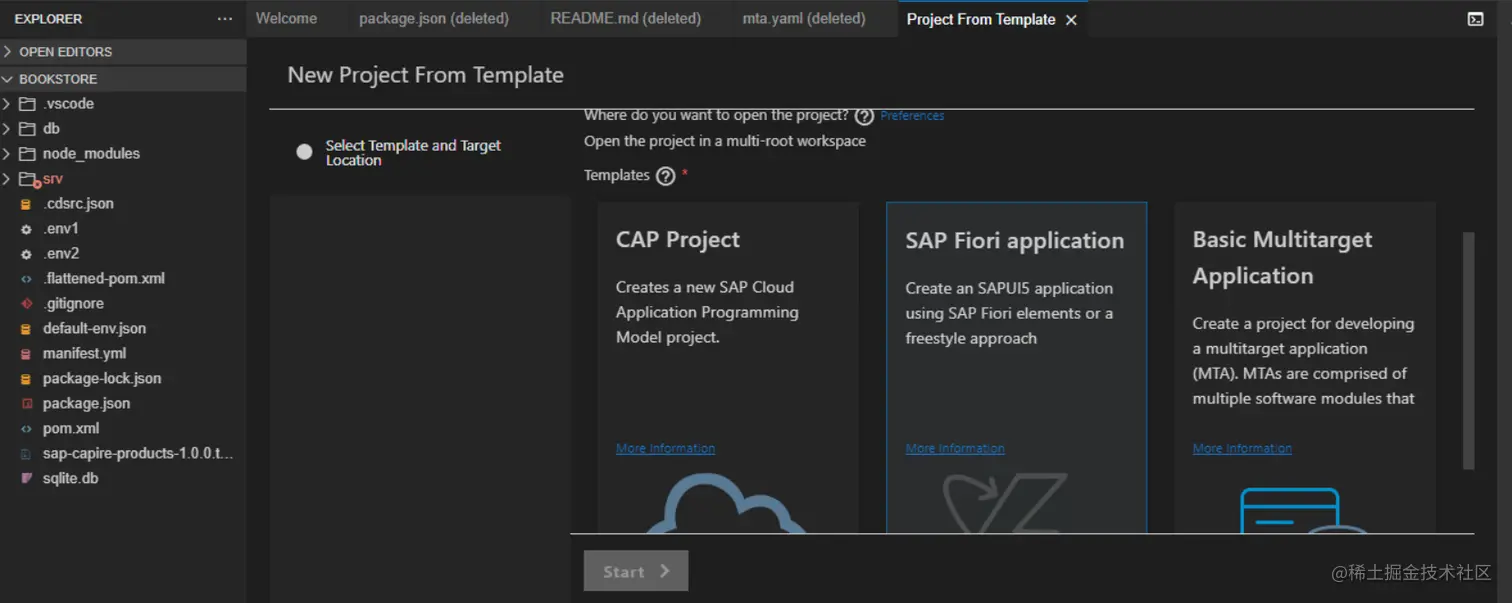Viewport: 1512px width, 603px height.
Task: Click the Explorer more actions ellipsis icon
Action: (x=224, y=19)
